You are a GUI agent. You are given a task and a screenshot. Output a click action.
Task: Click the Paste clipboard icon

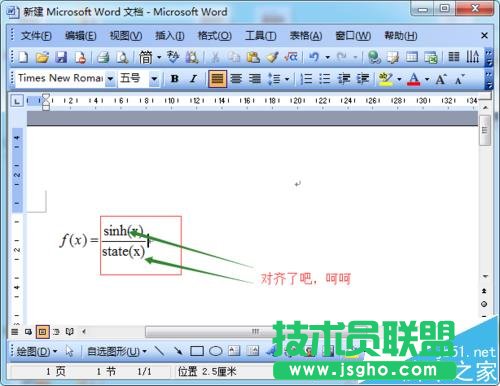(x=253, y=57)
